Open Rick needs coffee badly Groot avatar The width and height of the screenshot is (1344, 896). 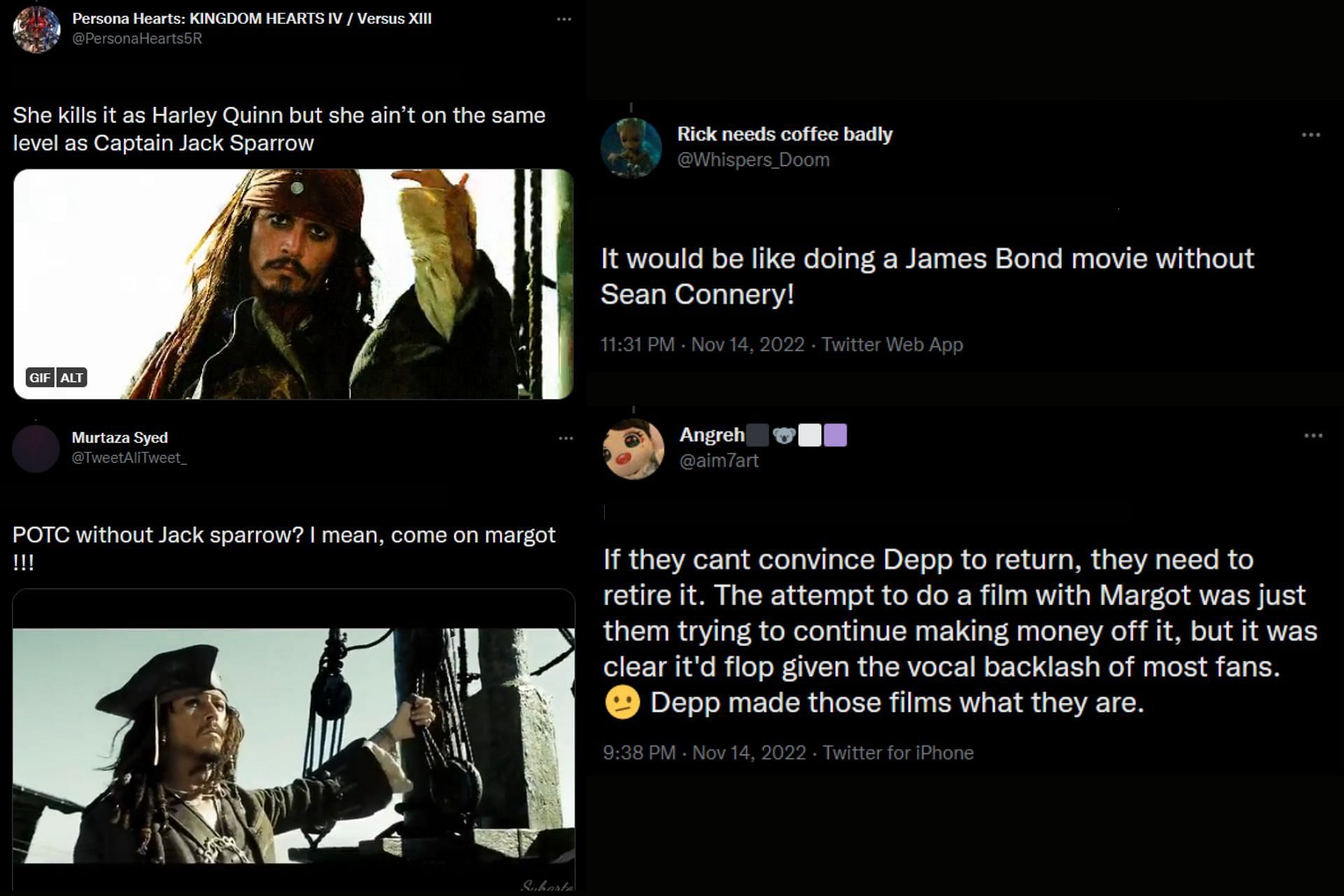click(631, 148)
